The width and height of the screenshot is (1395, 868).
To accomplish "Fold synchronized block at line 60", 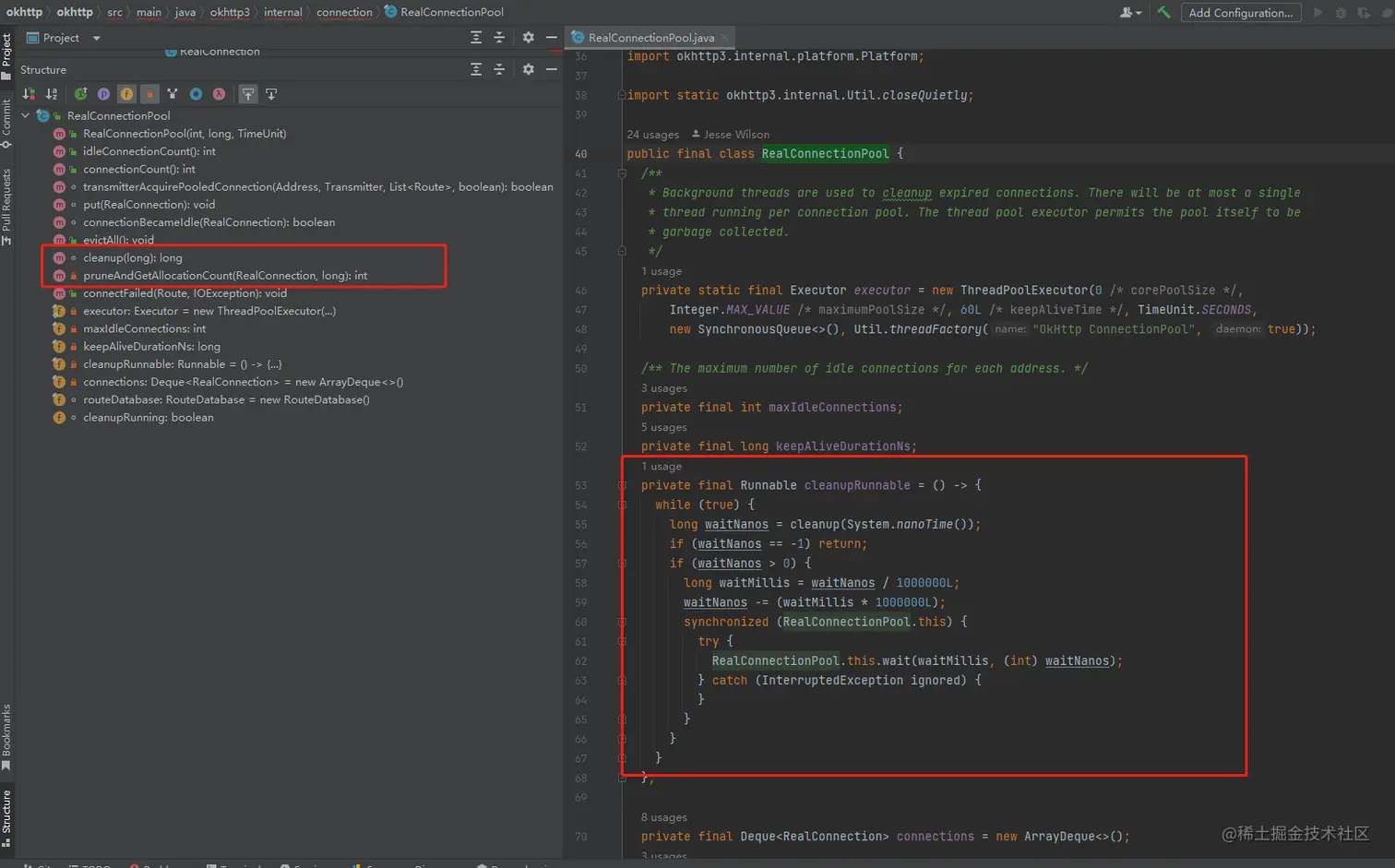I will tap(622, 622).
